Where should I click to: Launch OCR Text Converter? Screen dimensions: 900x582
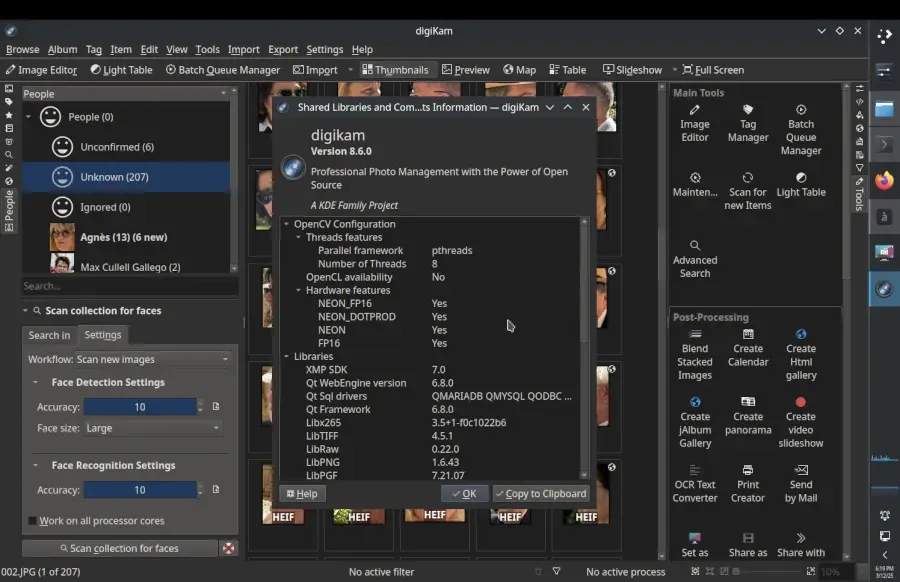click(695, 484)
